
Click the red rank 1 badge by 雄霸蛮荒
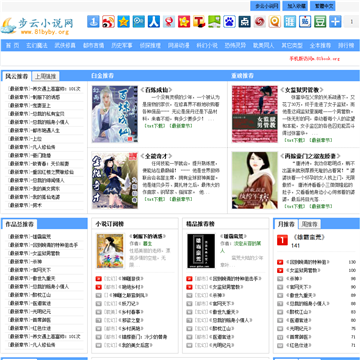pos(282,240)
